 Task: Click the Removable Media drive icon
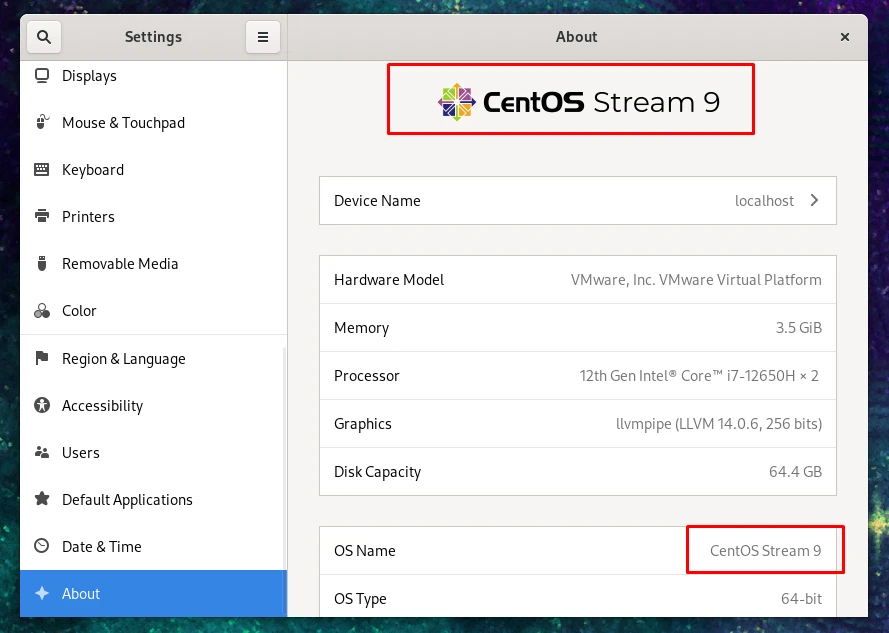pos(42,263)
